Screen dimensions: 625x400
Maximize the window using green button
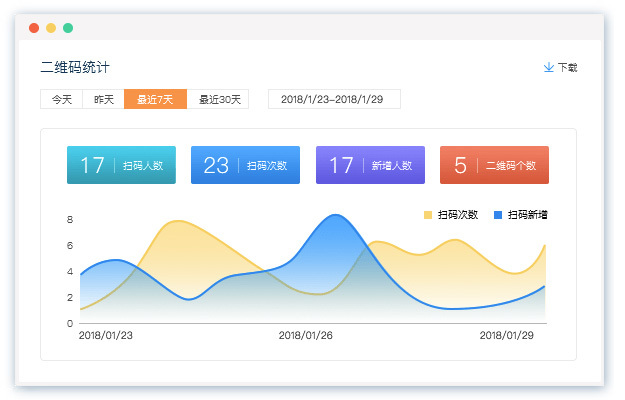click(x=68, y=28)
